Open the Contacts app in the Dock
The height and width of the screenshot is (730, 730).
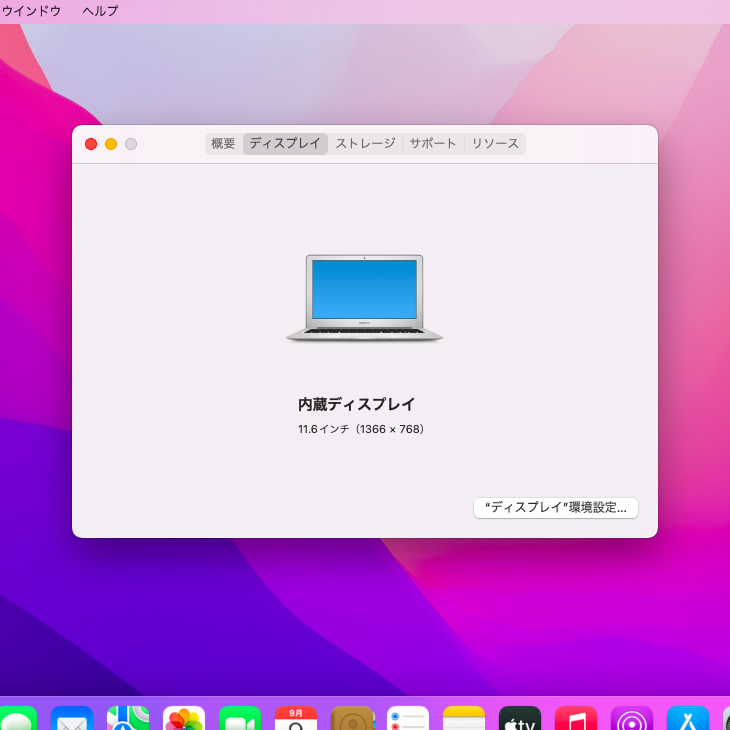pyautogui.click(x=352, y=718)
